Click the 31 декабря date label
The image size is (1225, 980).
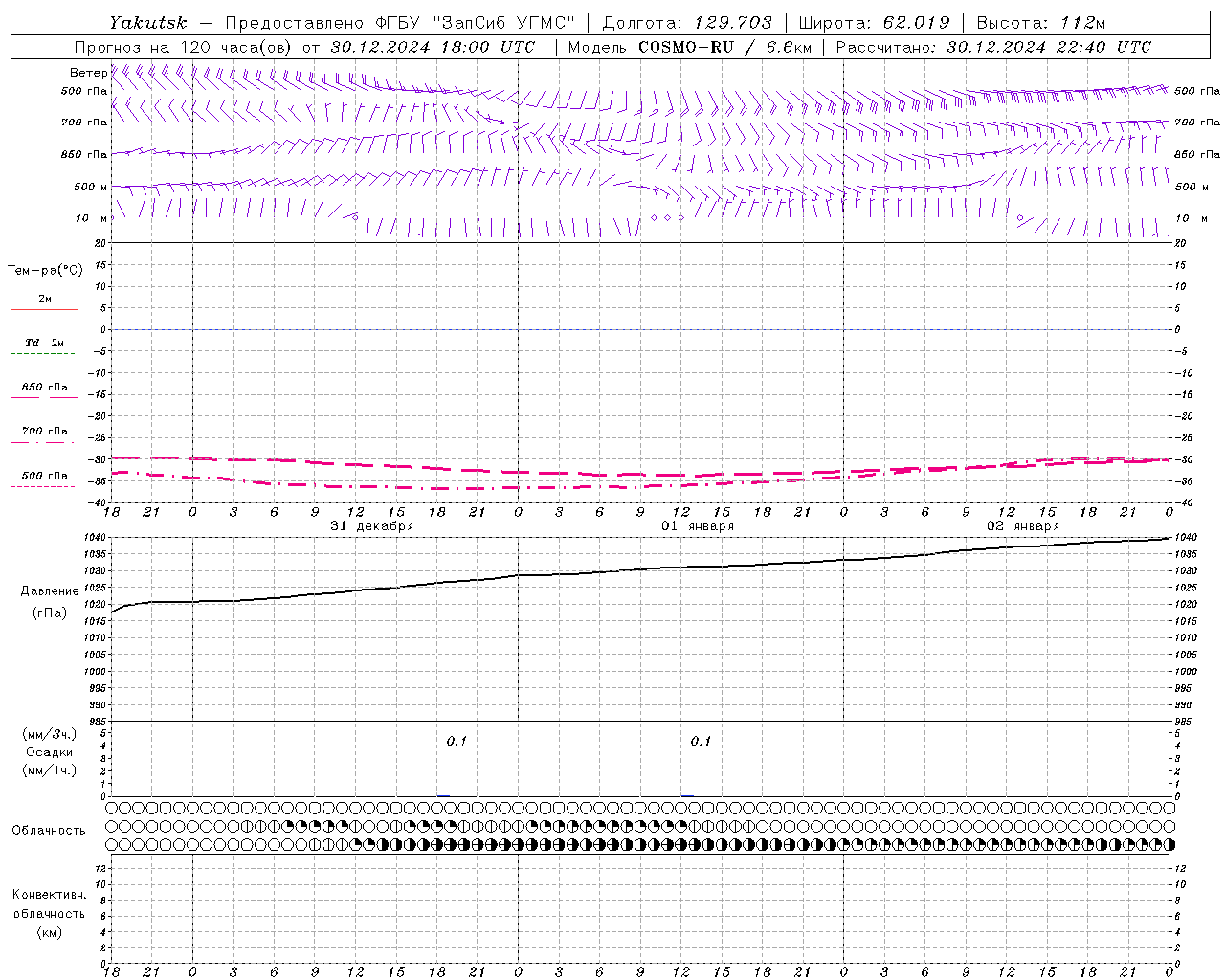(x=372, y=526)
